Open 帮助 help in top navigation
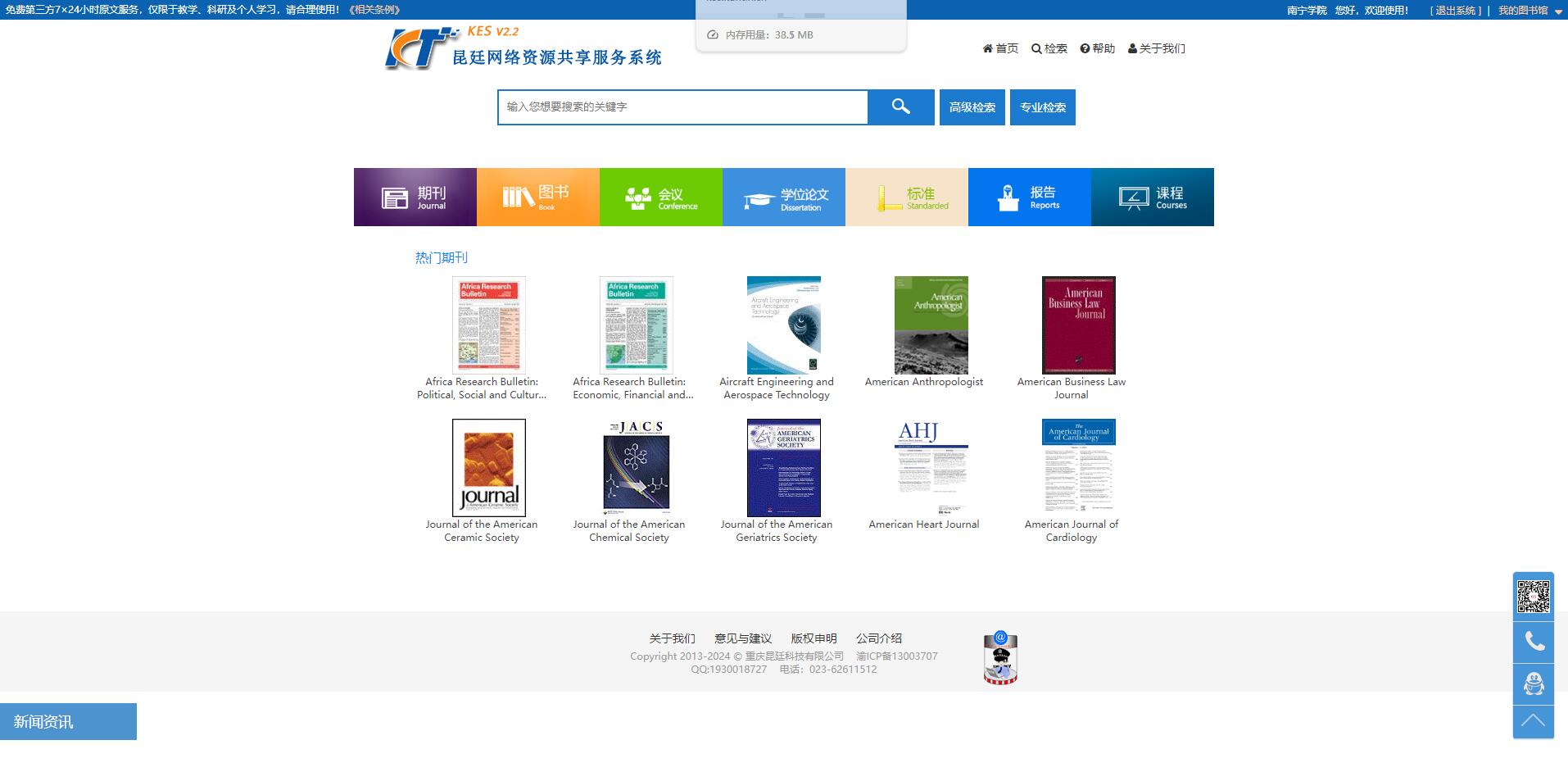 (1097, 48)
